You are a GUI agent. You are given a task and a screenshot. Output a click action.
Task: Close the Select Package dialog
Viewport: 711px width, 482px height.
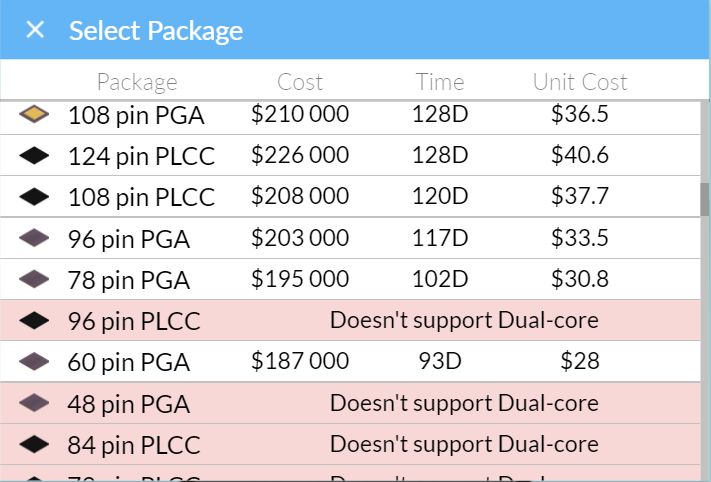pos(35,30)
